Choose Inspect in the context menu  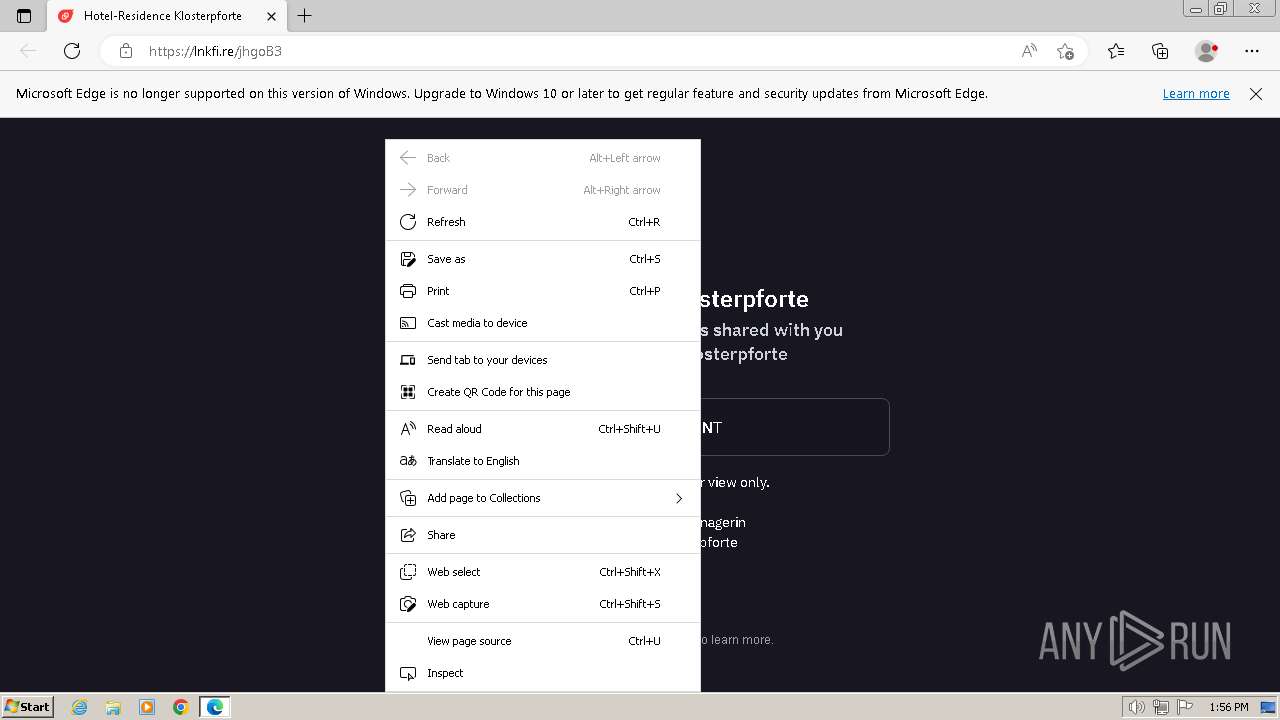coord(543,673)
